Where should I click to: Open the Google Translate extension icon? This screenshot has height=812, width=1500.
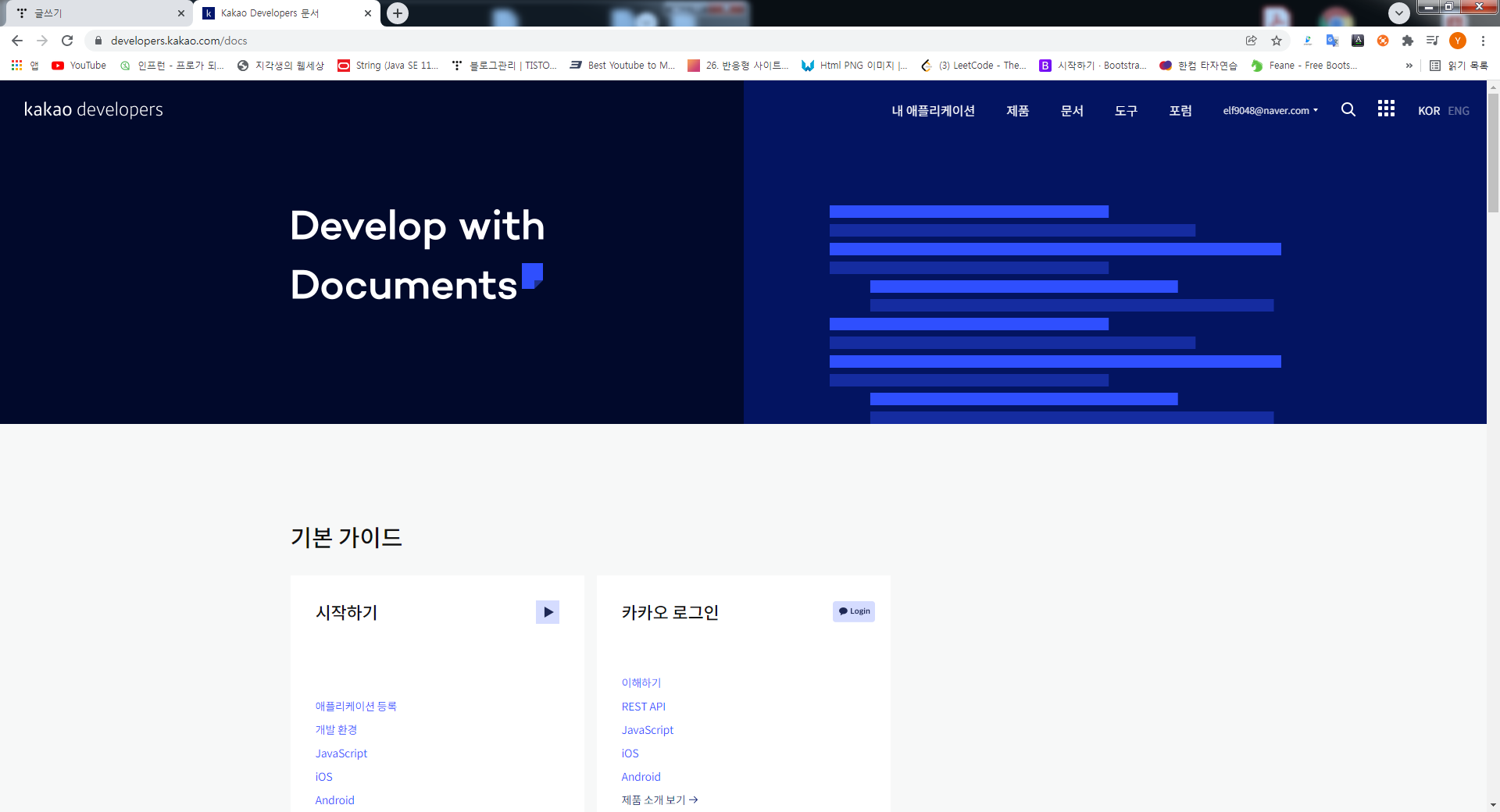(1333, 41)
